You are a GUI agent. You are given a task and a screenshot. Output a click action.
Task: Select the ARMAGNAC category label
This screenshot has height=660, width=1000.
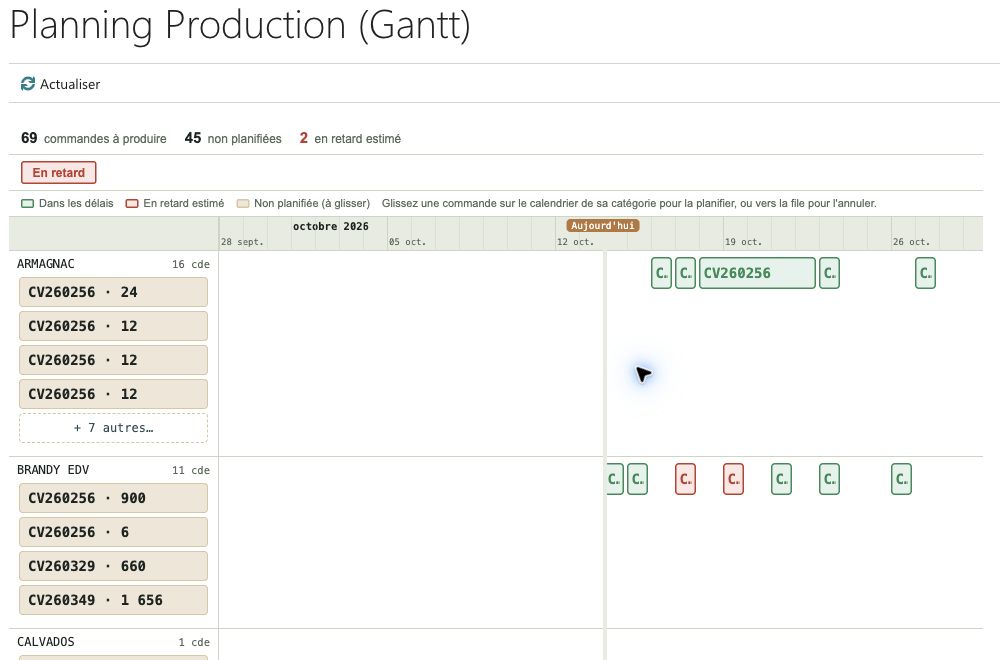click(x=46, y=264)
